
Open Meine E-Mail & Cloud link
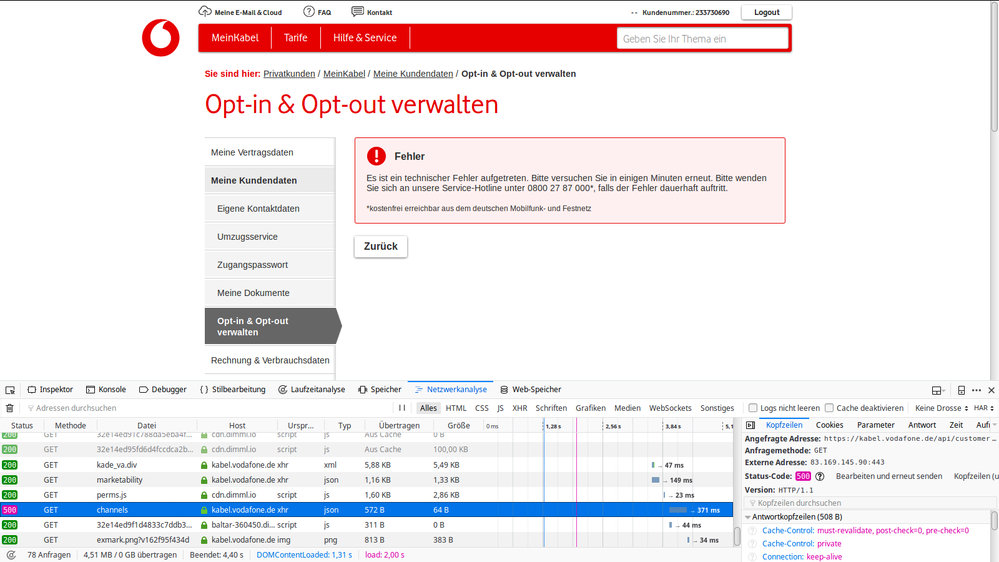240,12
